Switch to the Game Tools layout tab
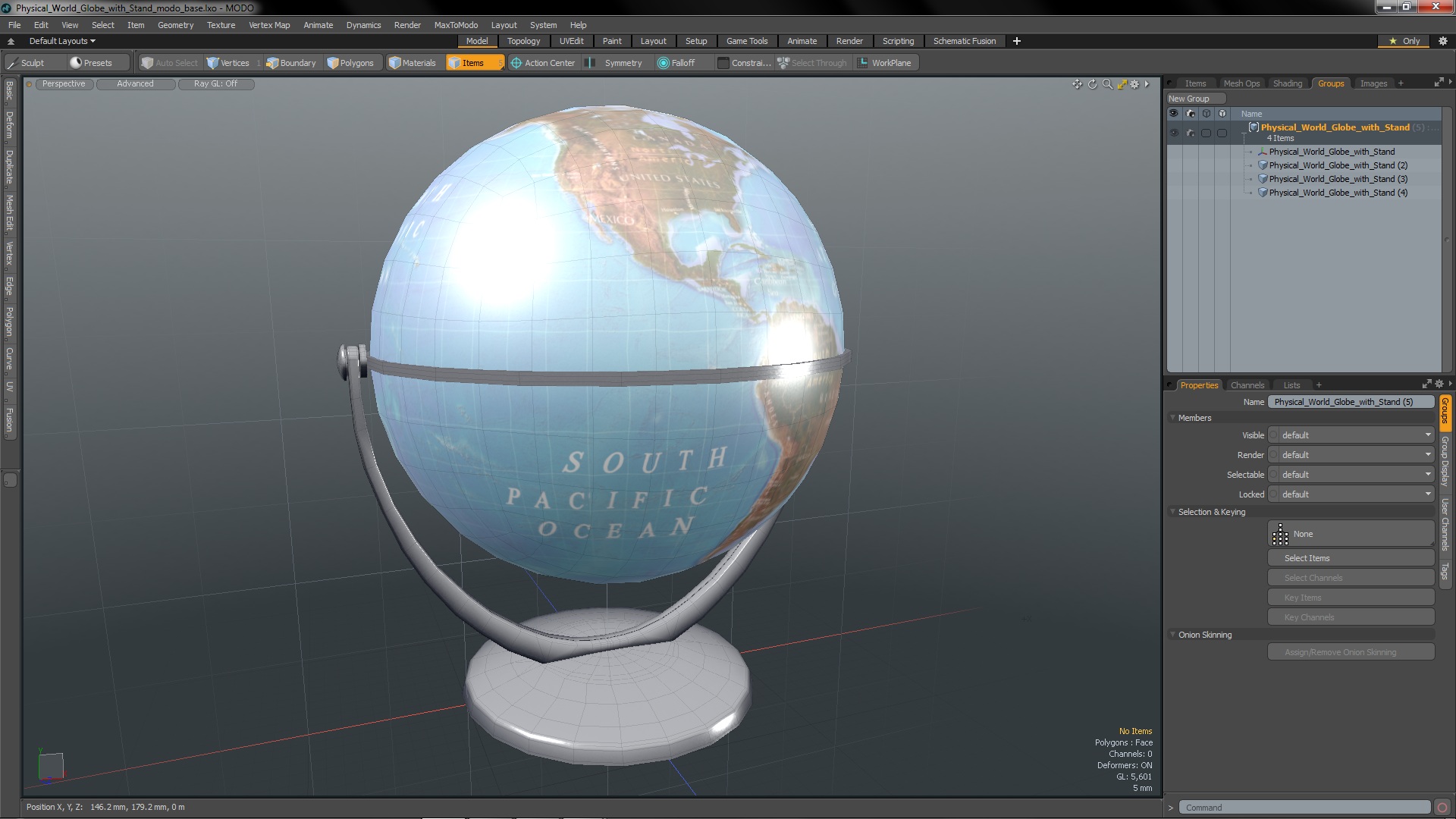 pos(747,41)
